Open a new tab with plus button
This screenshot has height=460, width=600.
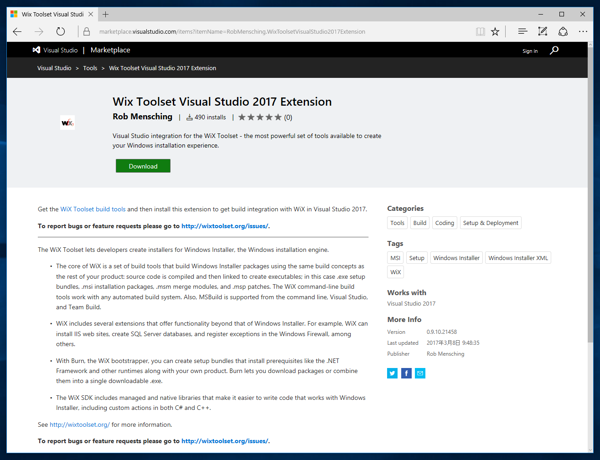(106, 15)
